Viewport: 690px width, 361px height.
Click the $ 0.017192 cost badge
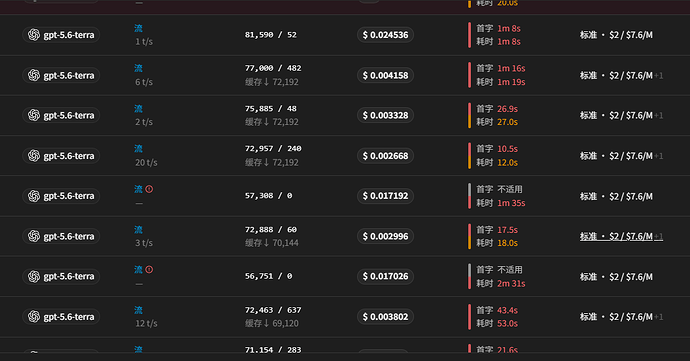tap(385, 196)
